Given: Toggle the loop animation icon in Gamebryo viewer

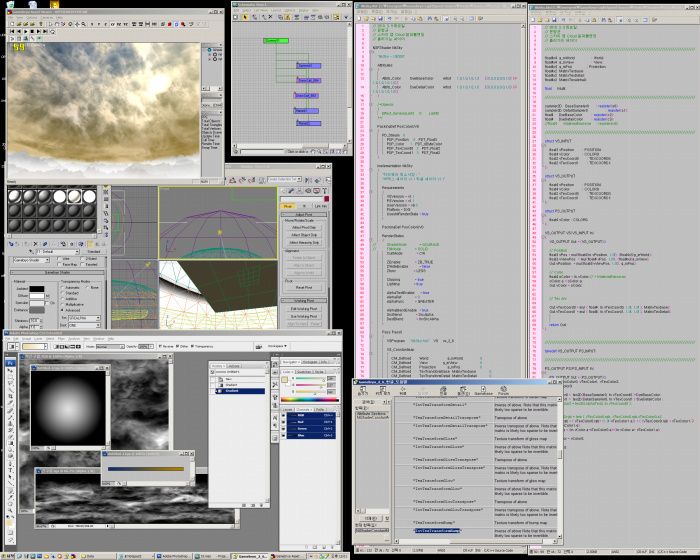Looking at the screenshot, I should [52, 31].
